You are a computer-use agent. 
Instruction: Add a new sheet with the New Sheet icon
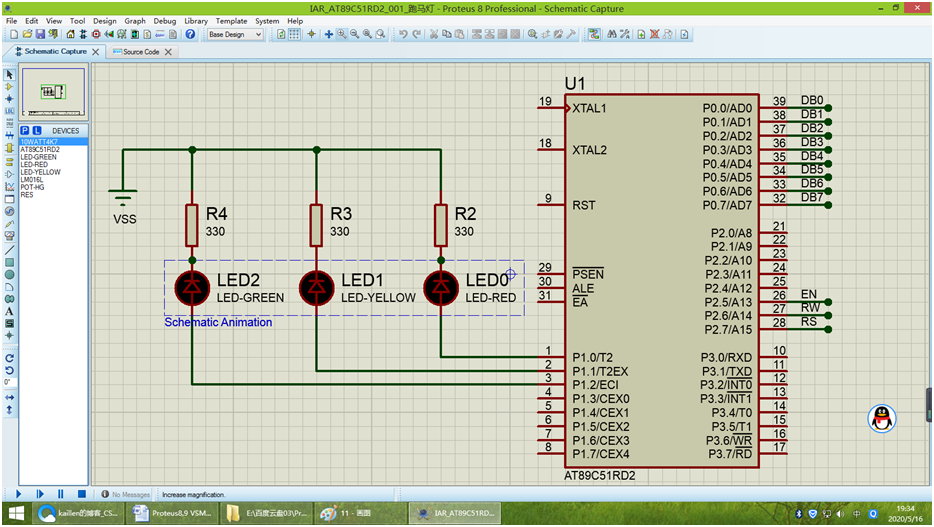click(642, 35)
